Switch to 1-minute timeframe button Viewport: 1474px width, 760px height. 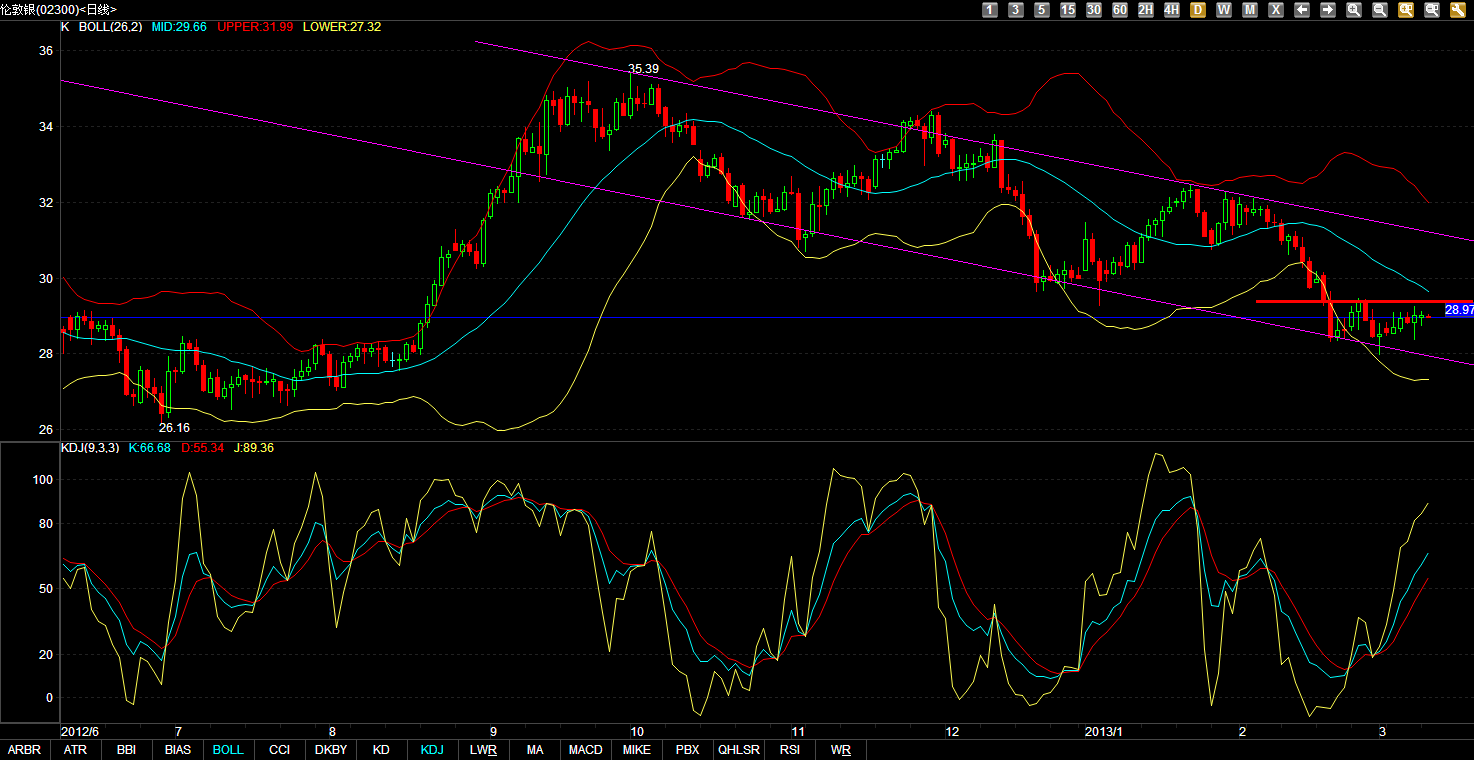click(x=990, y=10)
